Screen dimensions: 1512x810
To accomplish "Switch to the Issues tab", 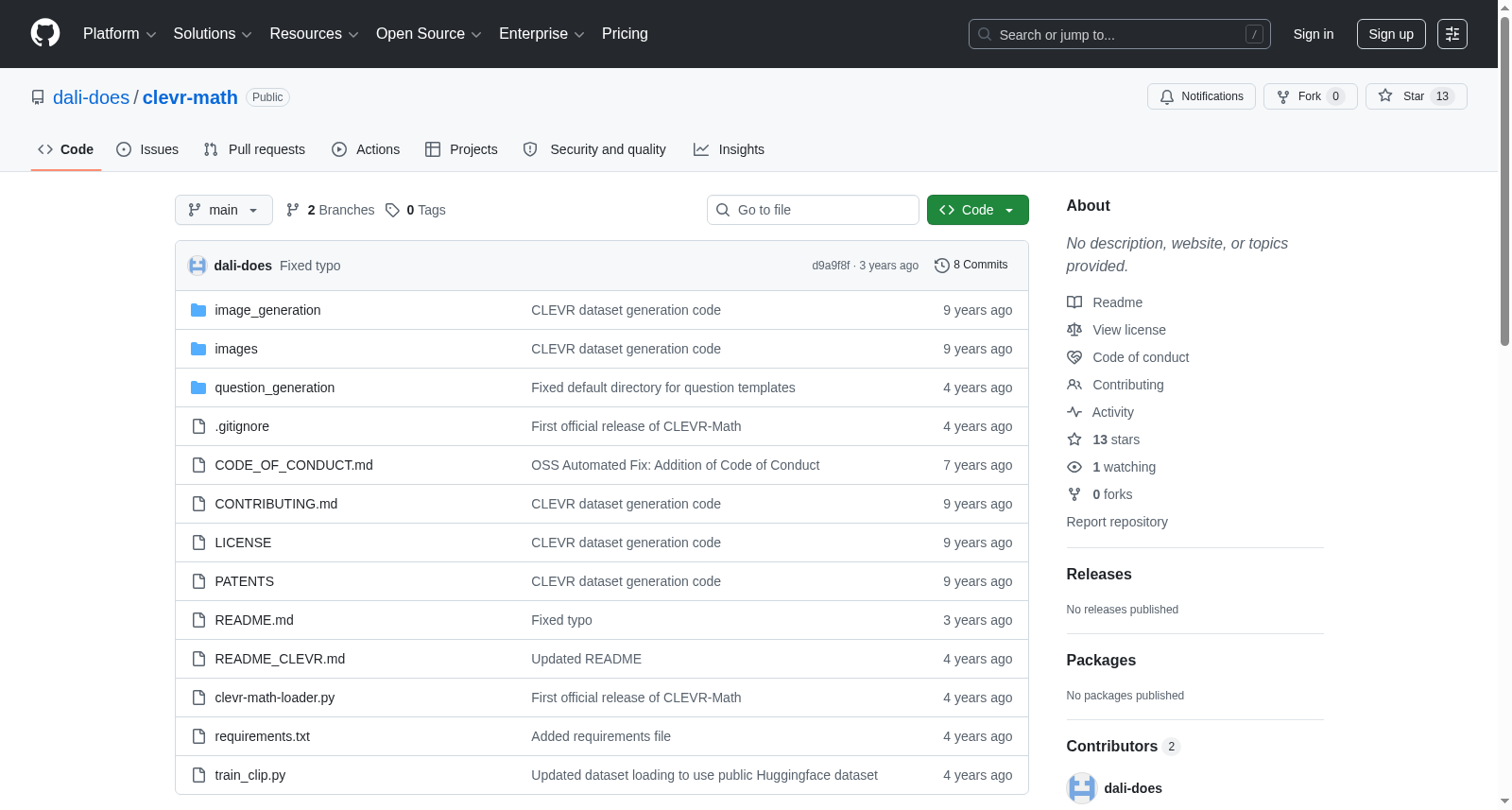I will point(147,149).
